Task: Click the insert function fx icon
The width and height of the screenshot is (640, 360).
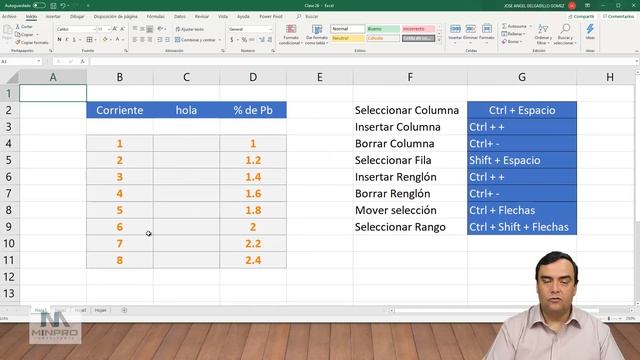Action: tap(82, 61)
